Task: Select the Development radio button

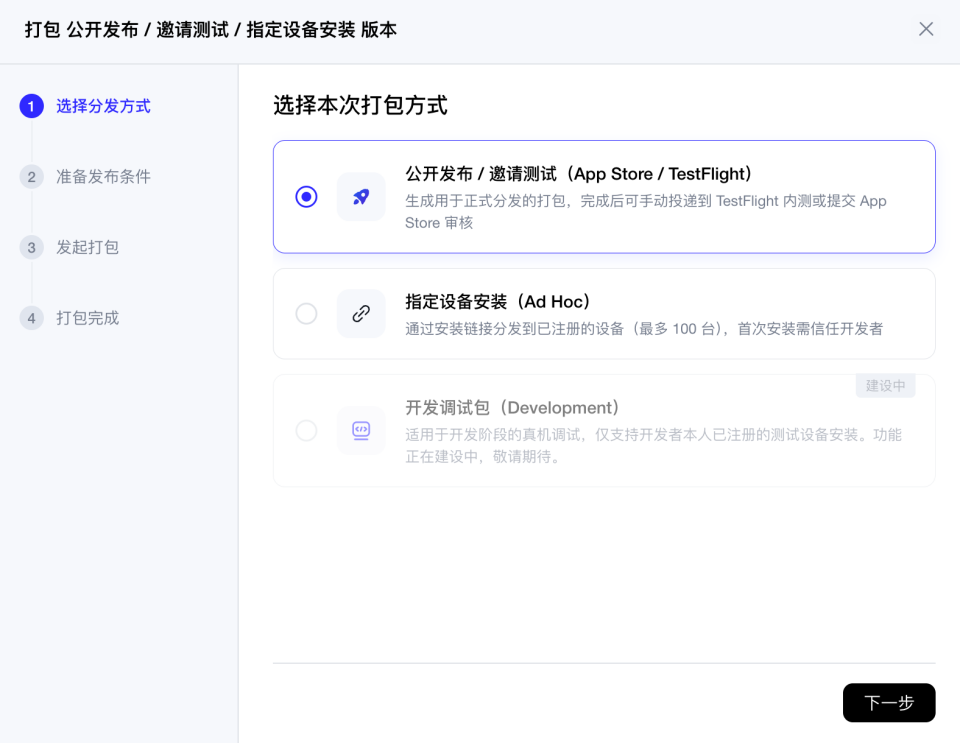Action: pyautogui.click(x=306, y=430)
